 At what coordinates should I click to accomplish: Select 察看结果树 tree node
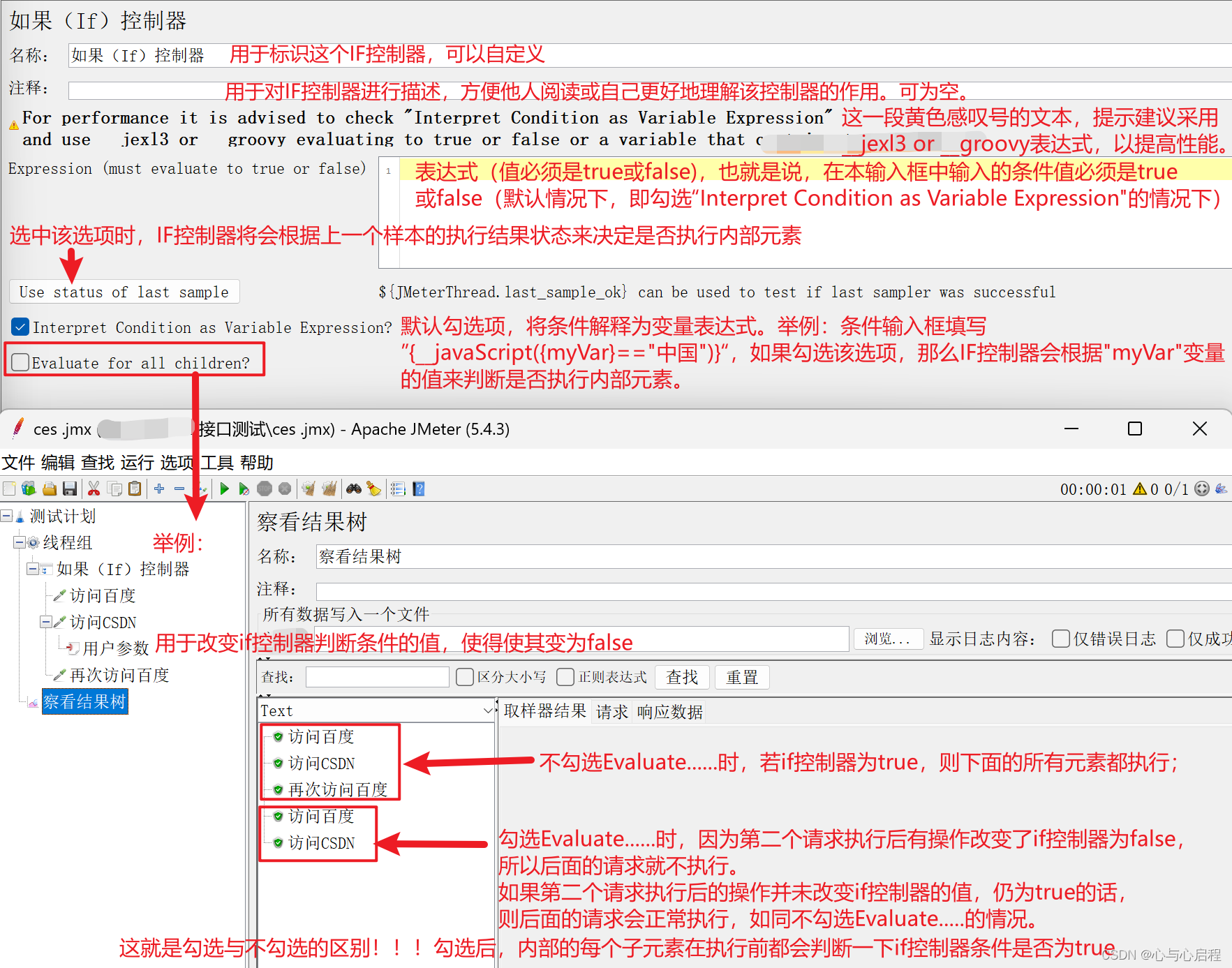click(x=84, y=701)
